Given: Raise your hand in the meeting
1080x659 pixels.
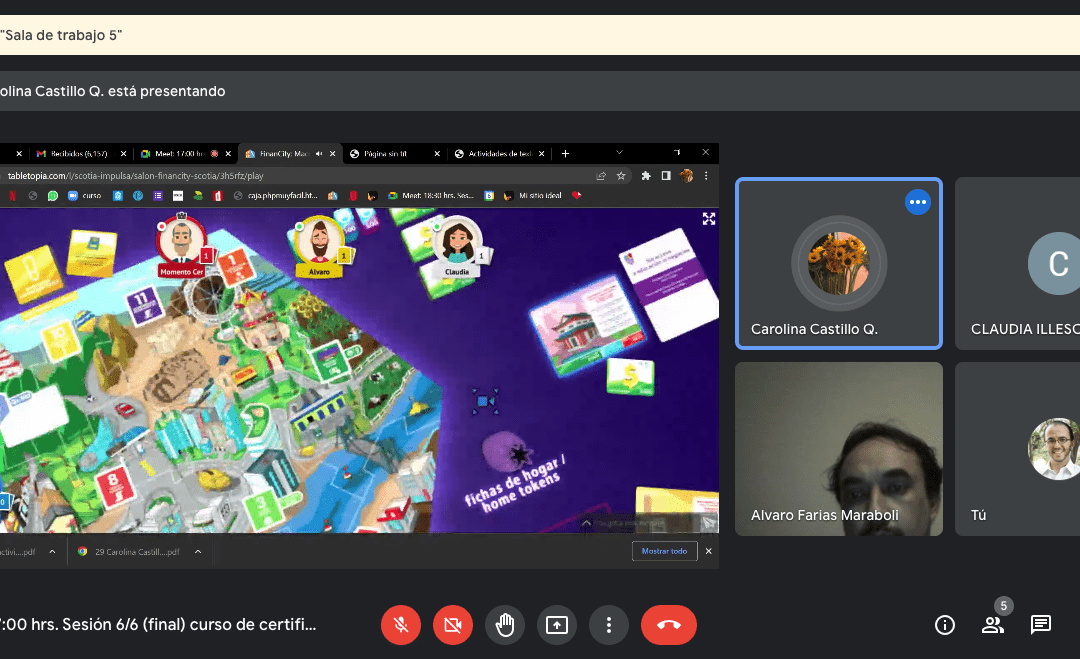Looking at the screenshot, I should [505, 625].
